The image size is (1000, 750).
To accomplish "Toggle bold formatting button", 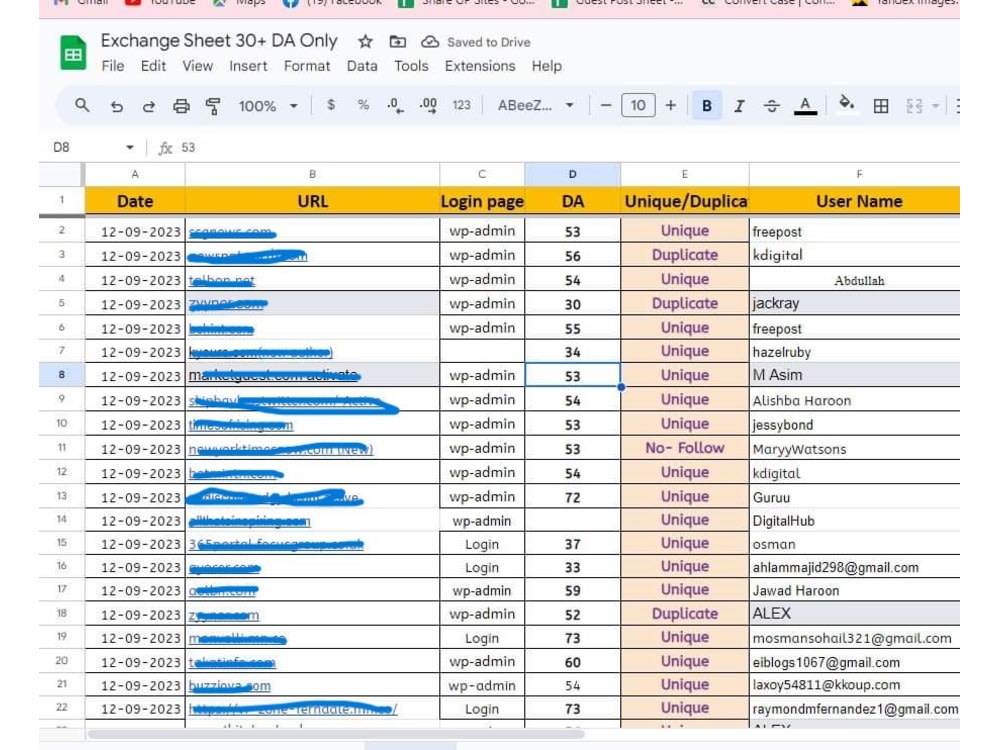I will pyautogui.click(x=707, y=106).
